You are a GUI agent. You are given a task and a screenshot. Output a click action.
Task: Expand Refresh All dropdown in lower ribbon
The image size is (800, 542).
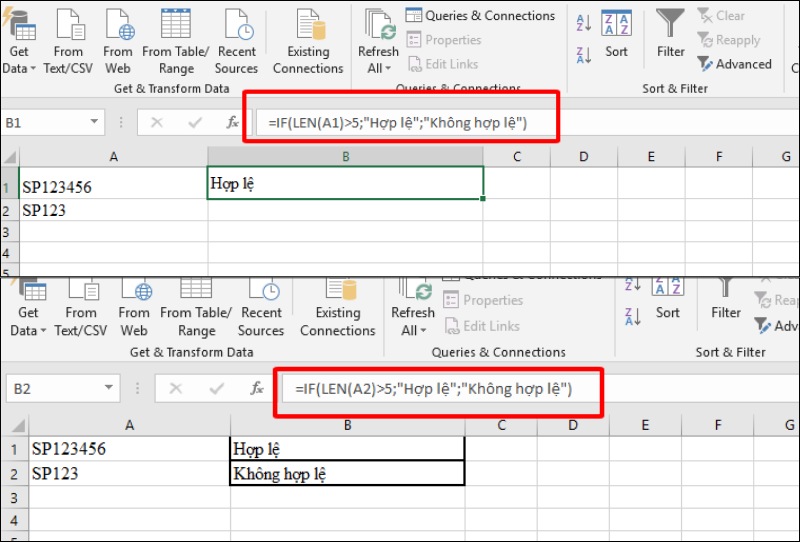coord(412,330)
